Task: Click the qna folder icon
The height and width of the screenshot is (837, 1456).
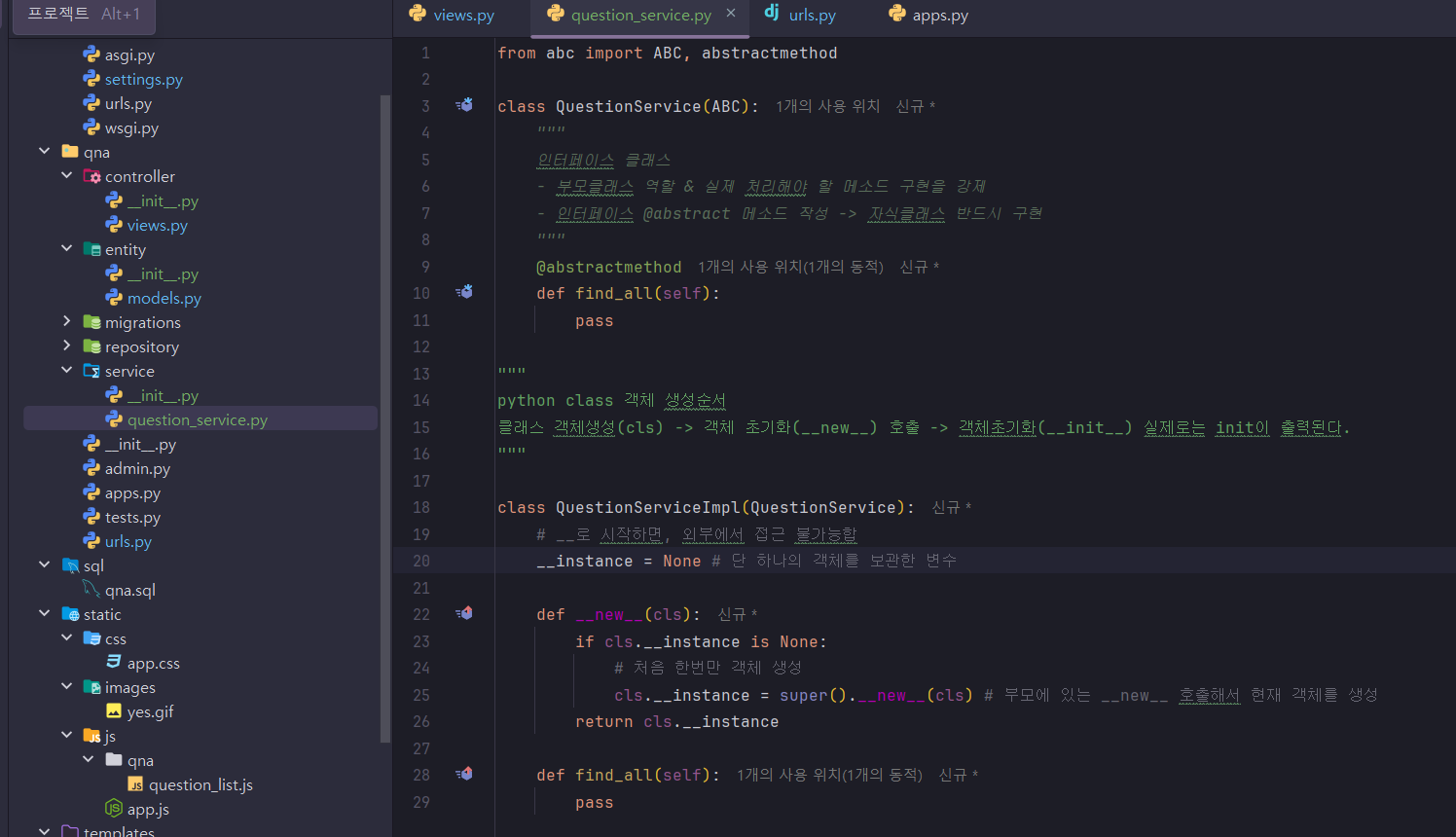Action: coord(70,152)
